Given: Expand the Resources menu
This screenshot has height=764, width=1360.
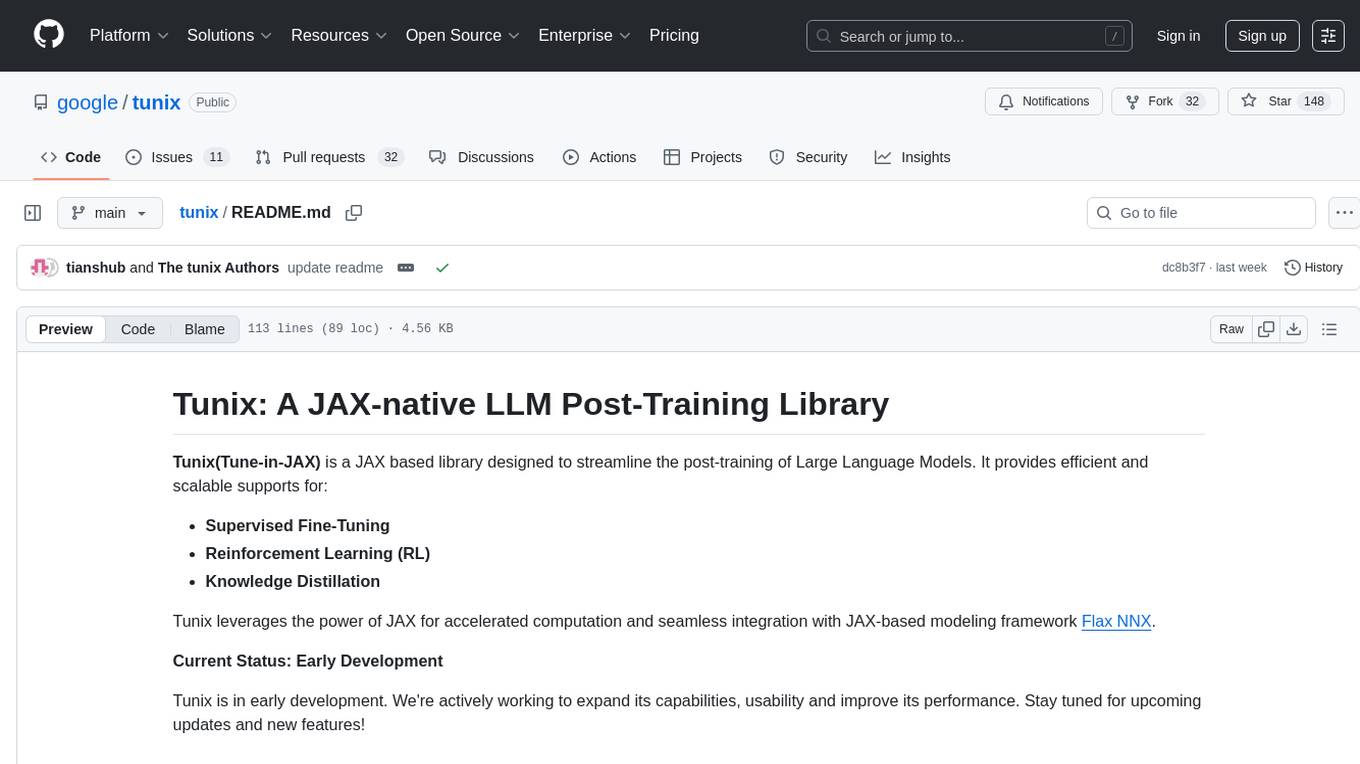Looking at the screenshot, I should (x=339, y=35).
